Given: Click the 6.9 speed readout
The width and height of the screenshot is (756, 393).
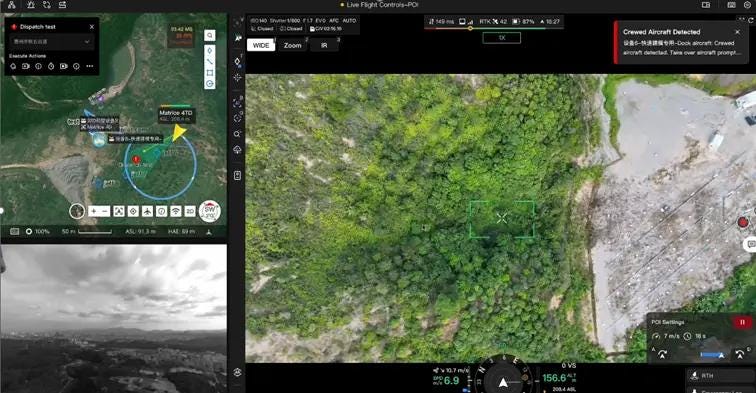Looking at the screenshot, I should tap(451, 380).
